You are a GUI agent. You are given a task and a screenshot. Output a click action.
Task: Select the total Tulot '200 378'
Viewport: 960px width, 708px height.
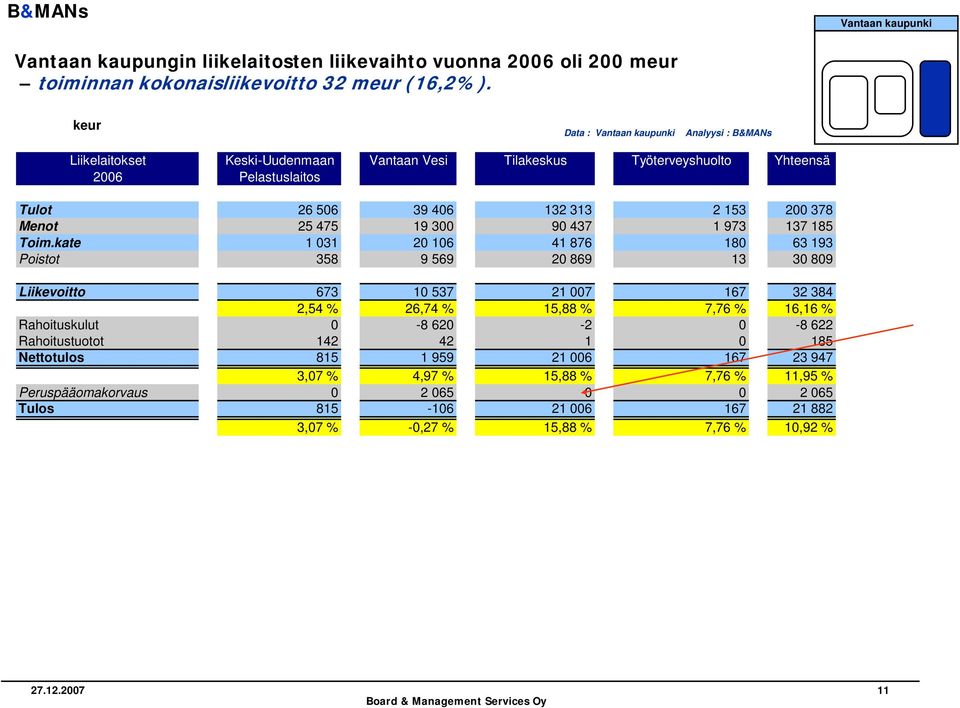(x=809, y=209)
